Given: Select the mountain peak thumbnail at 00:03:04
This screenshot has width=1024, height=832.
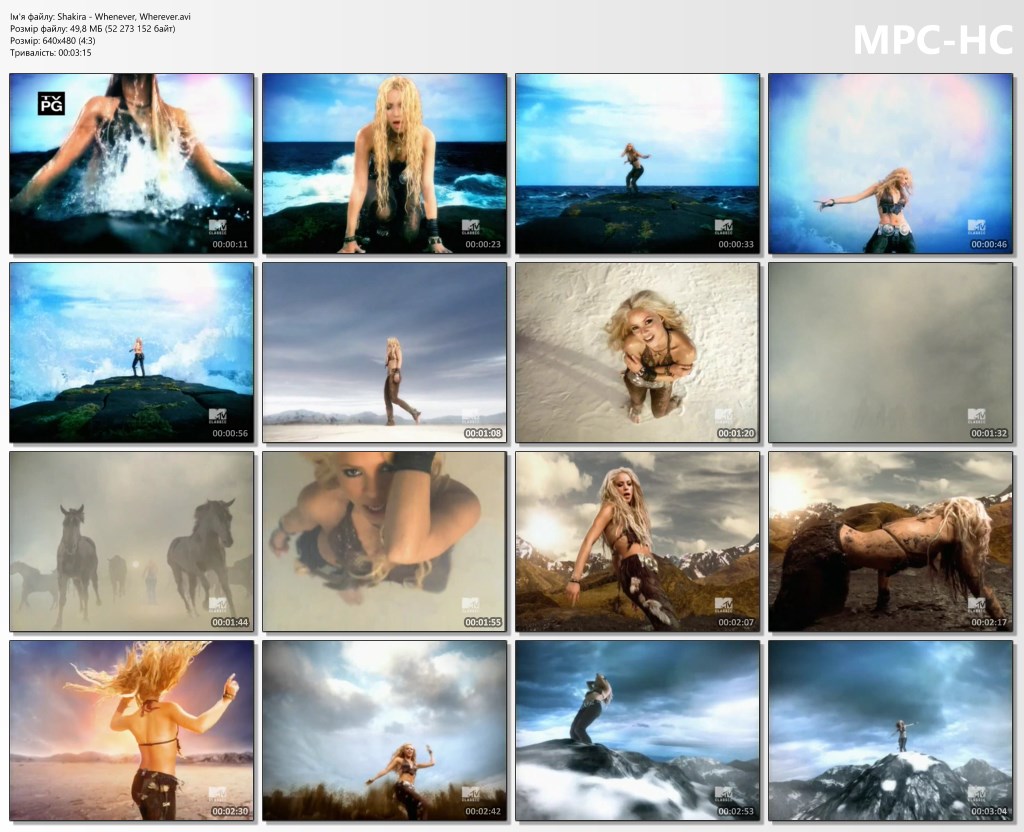Looking at the screenshot, I should [890, 730].
